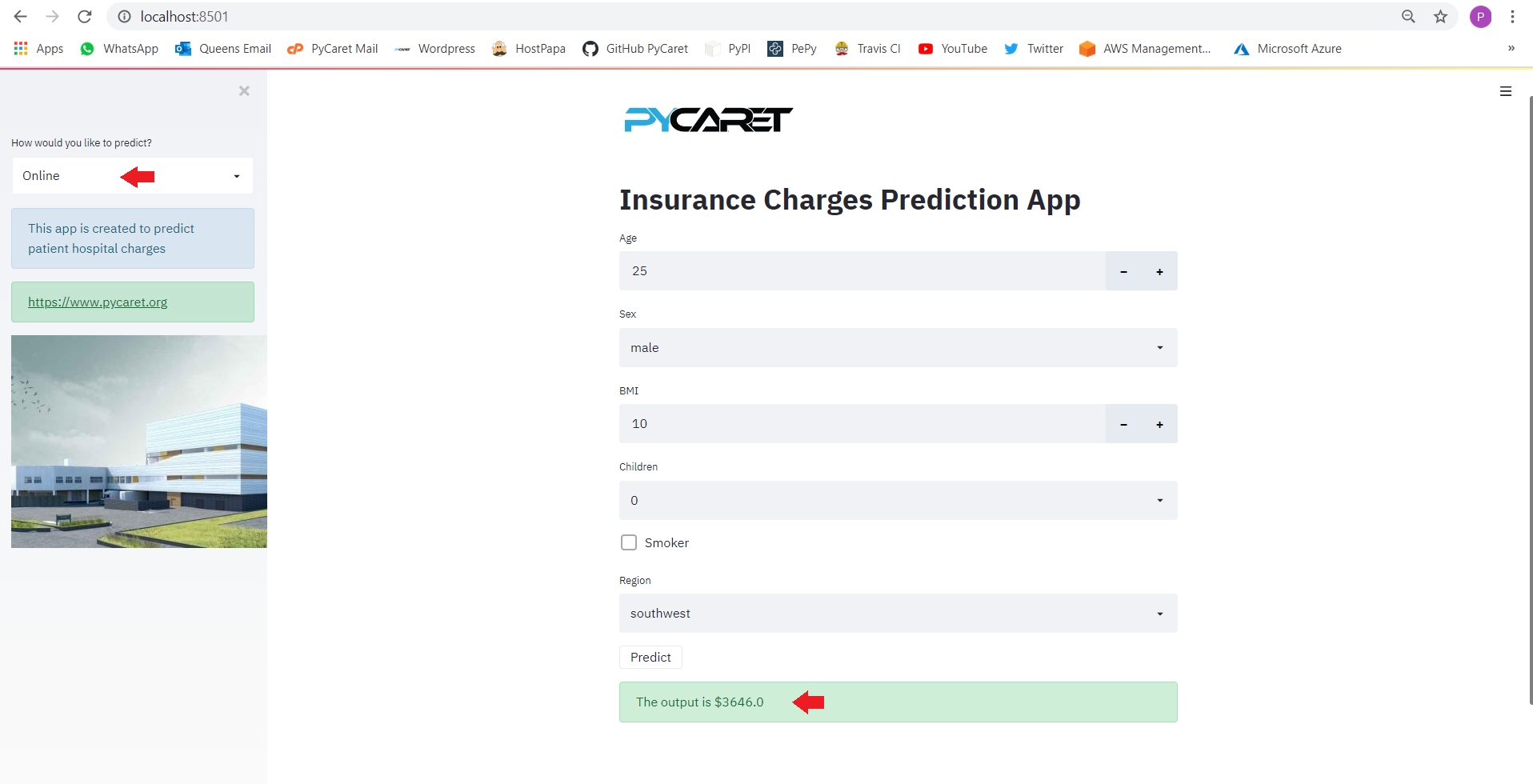Image resolution: width=1533 pixels, height=784 pixels.
Task: Increase Age with the plus button
Action: click(x=1159, y=271)
